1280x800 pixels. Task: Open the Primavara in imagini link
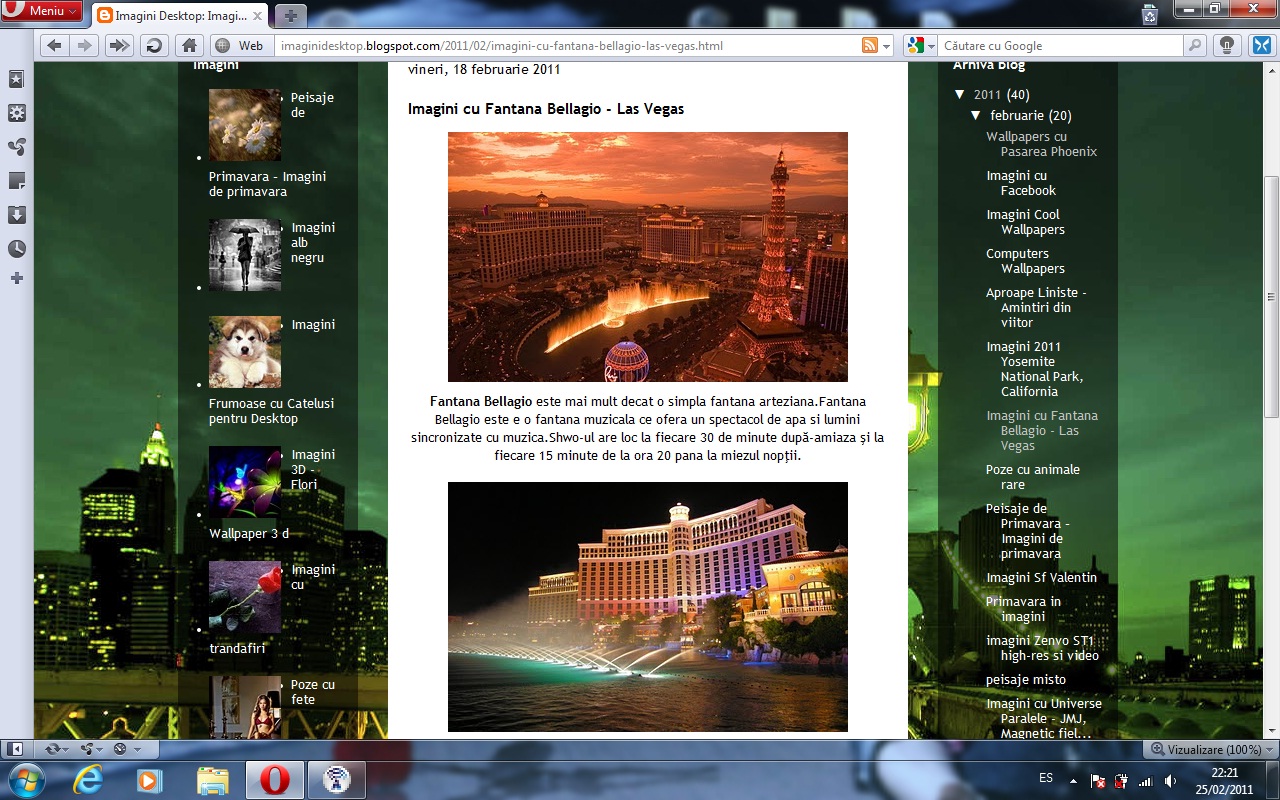pos(1023,609)
